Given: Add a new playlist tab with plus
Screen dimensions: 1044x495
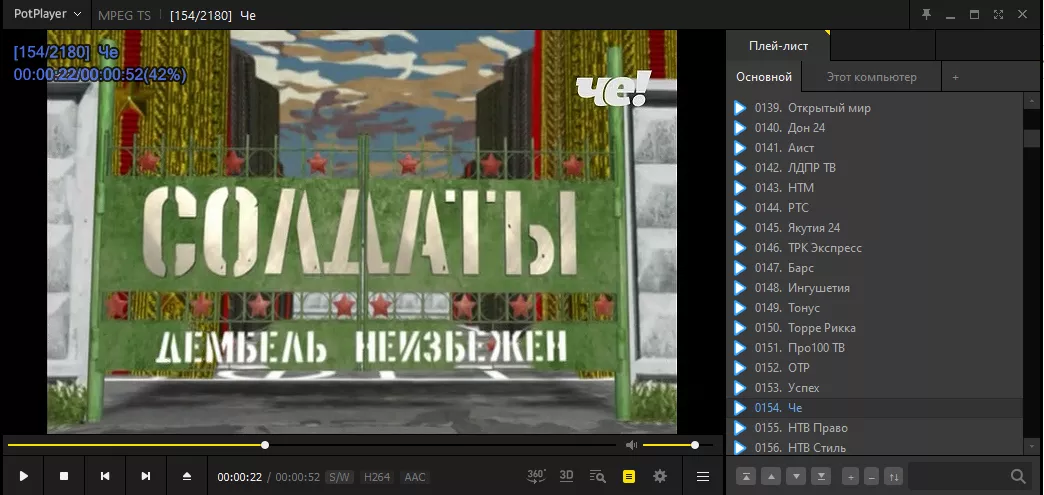Looking at the screenshot, I should tap(955, 77).
